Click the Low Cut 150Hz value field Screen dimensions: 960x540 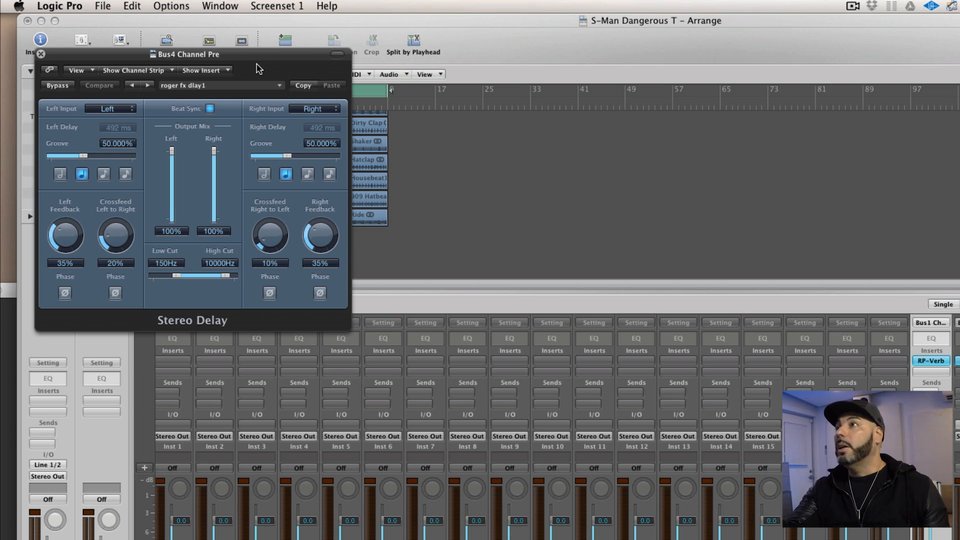166,263
